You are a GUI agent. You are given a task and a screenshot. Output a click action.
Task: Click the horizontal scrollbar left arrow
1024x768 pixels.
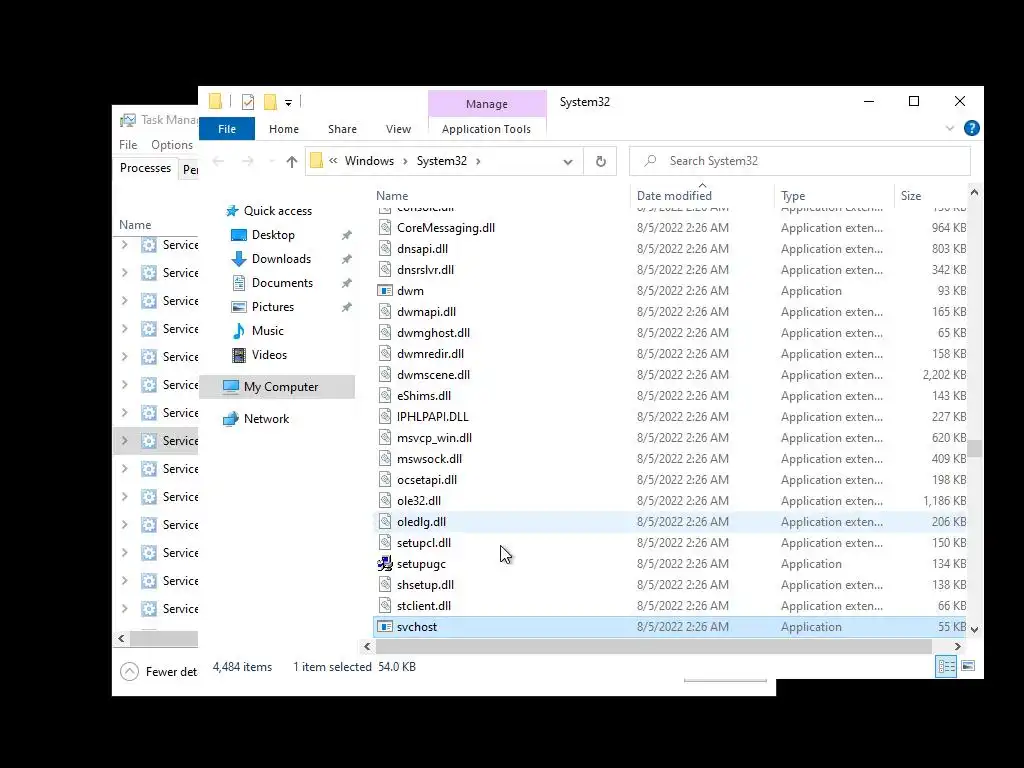(367, 647)
